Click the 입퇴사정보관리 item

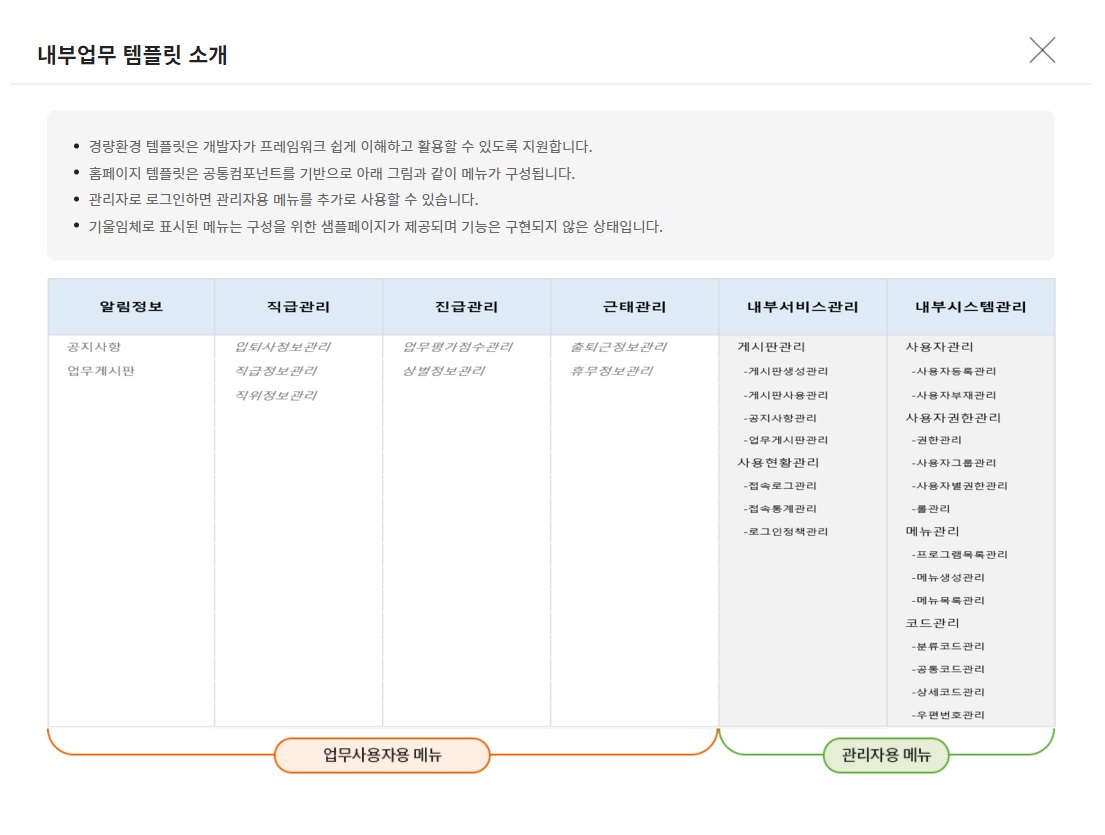pyautogui.click(x=282, y=347)
